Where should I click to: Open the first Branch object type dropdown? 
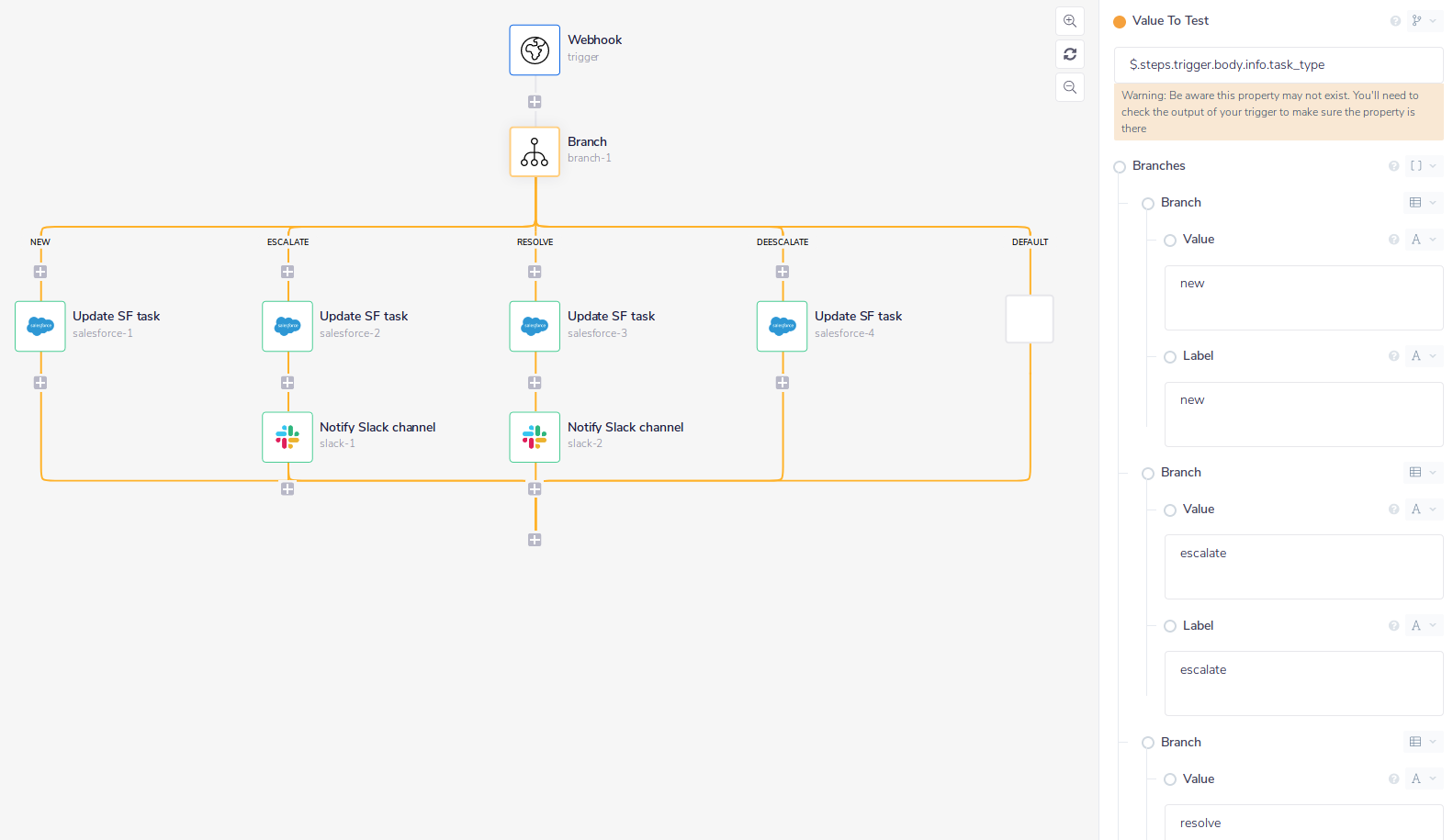tap(1423, 203)
